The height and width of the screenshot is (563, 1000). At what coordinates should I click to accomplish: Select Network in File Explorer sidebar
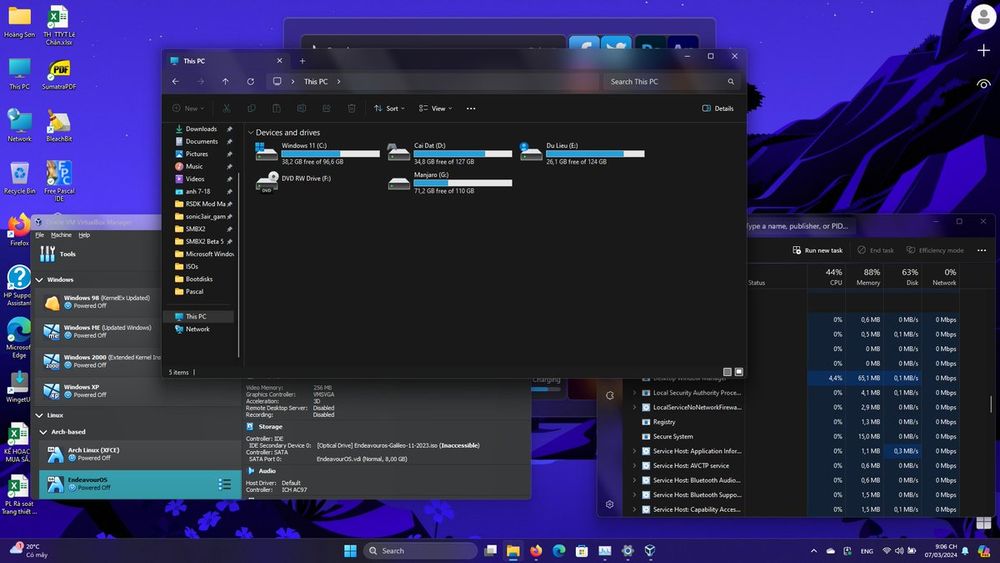pos(197,329)
